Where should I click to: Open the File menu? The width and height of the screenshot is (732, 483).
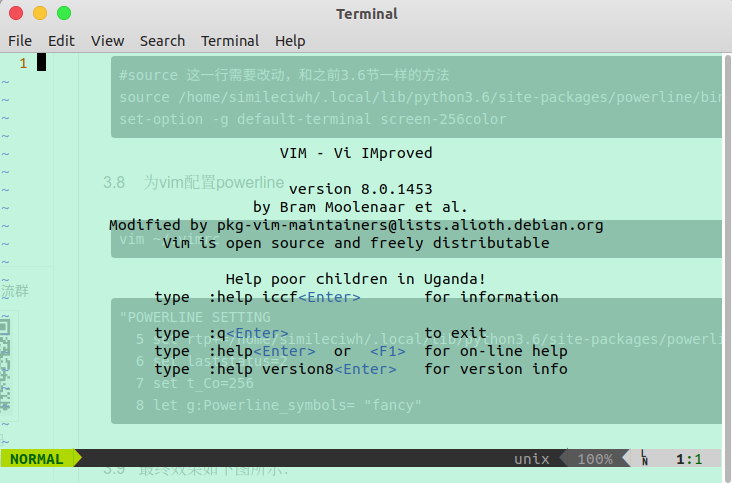click(x=20, y=41)
